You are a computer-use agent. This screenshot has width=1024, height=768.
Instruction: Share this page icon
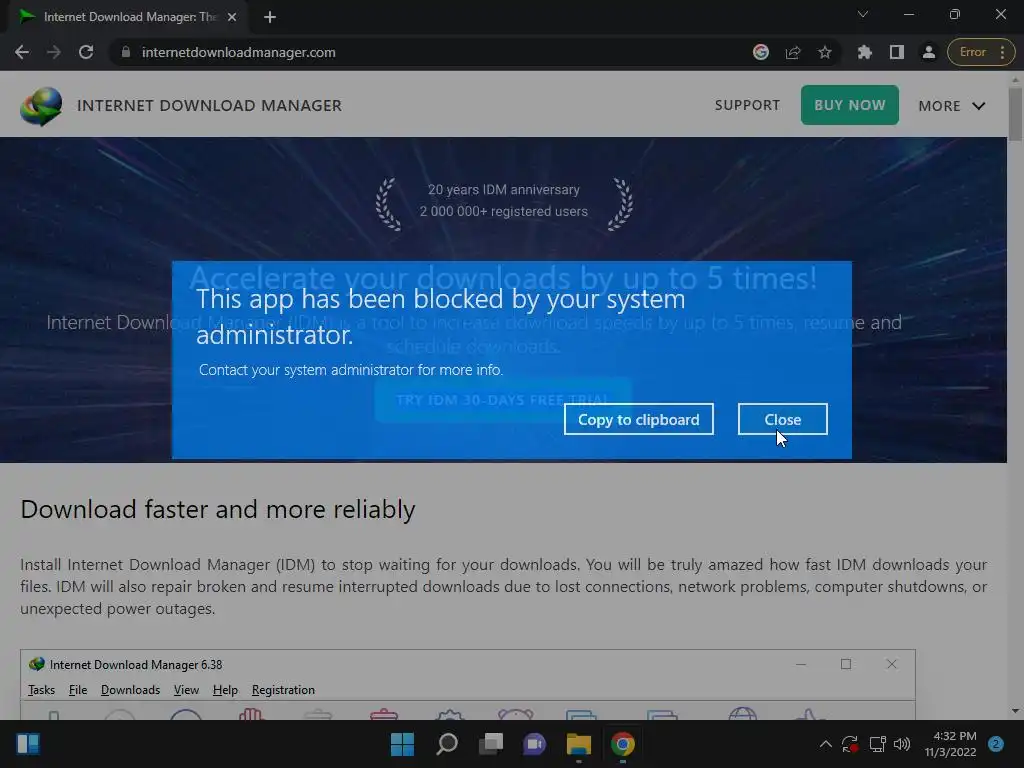point(793,52)
